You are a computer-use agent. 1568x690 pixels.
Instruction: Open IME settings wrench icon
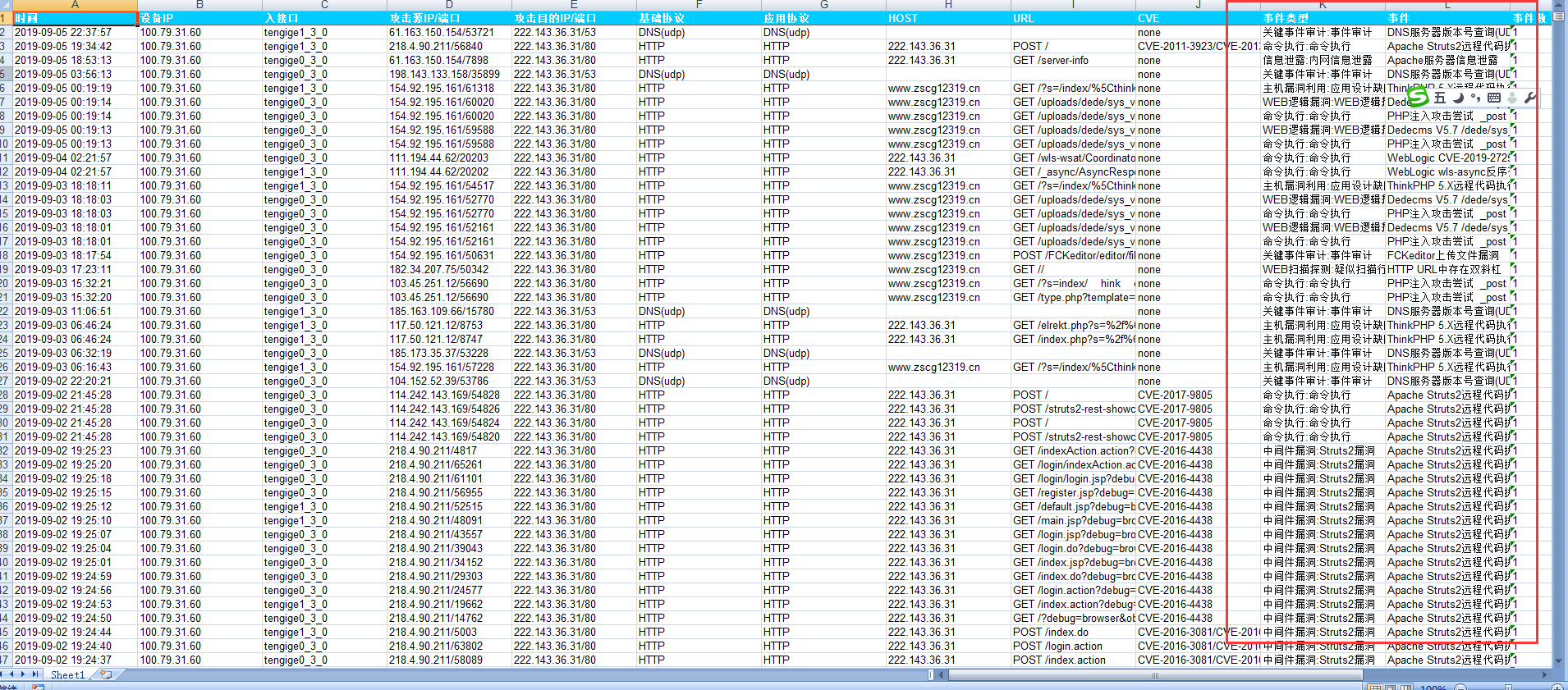pos(1529,98)
